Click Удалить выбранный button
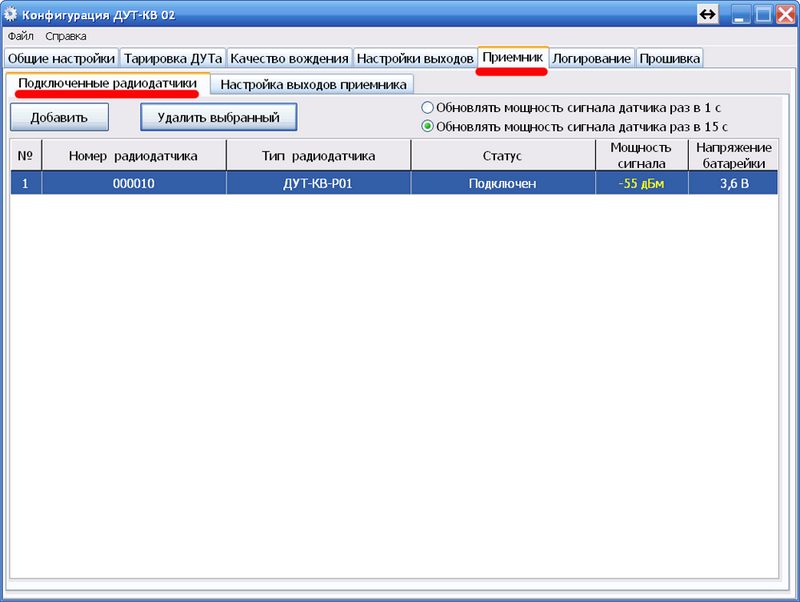 (x=218, y=117)
